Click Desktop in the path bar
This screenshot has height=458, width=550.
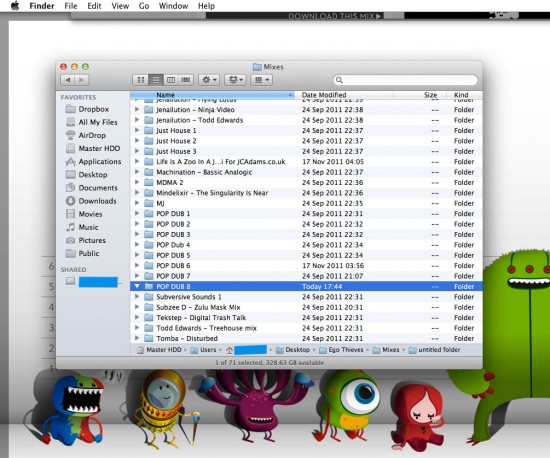coord(293,350)
